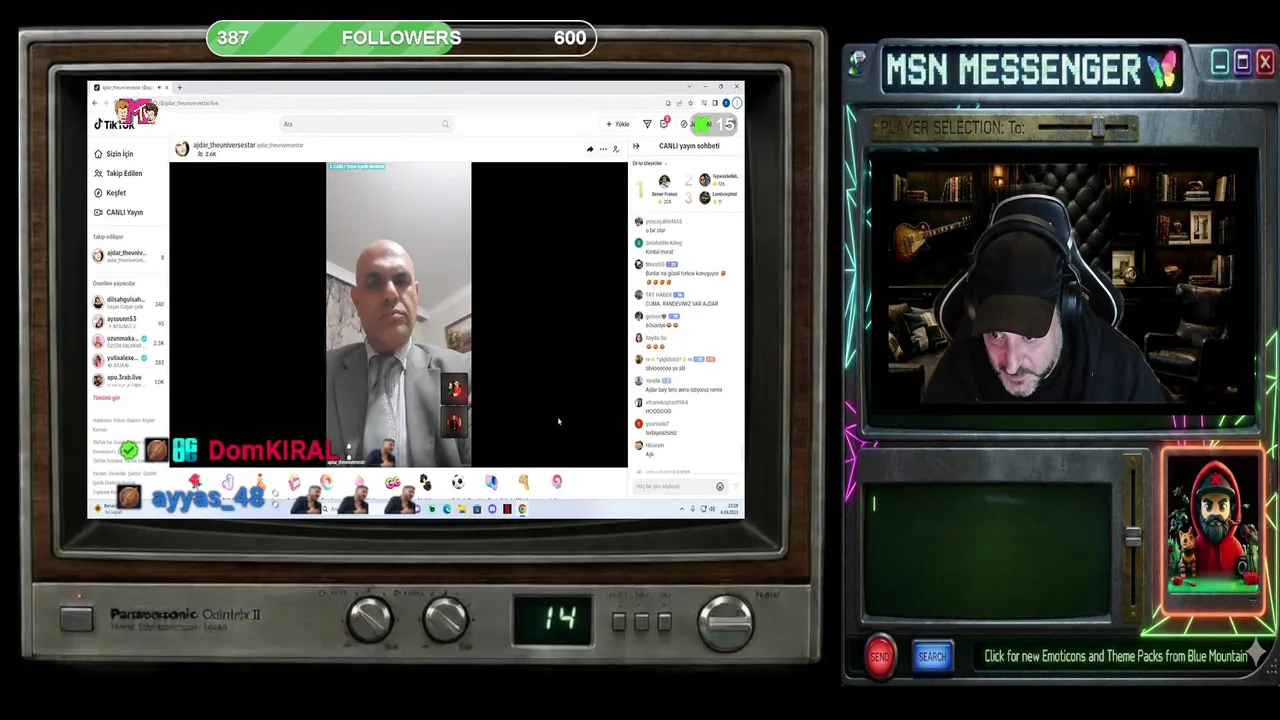Open suggested streamer dilsahgulsah...
The width and height of the screenshot is (1280, 720).
[x=127, y=302]
